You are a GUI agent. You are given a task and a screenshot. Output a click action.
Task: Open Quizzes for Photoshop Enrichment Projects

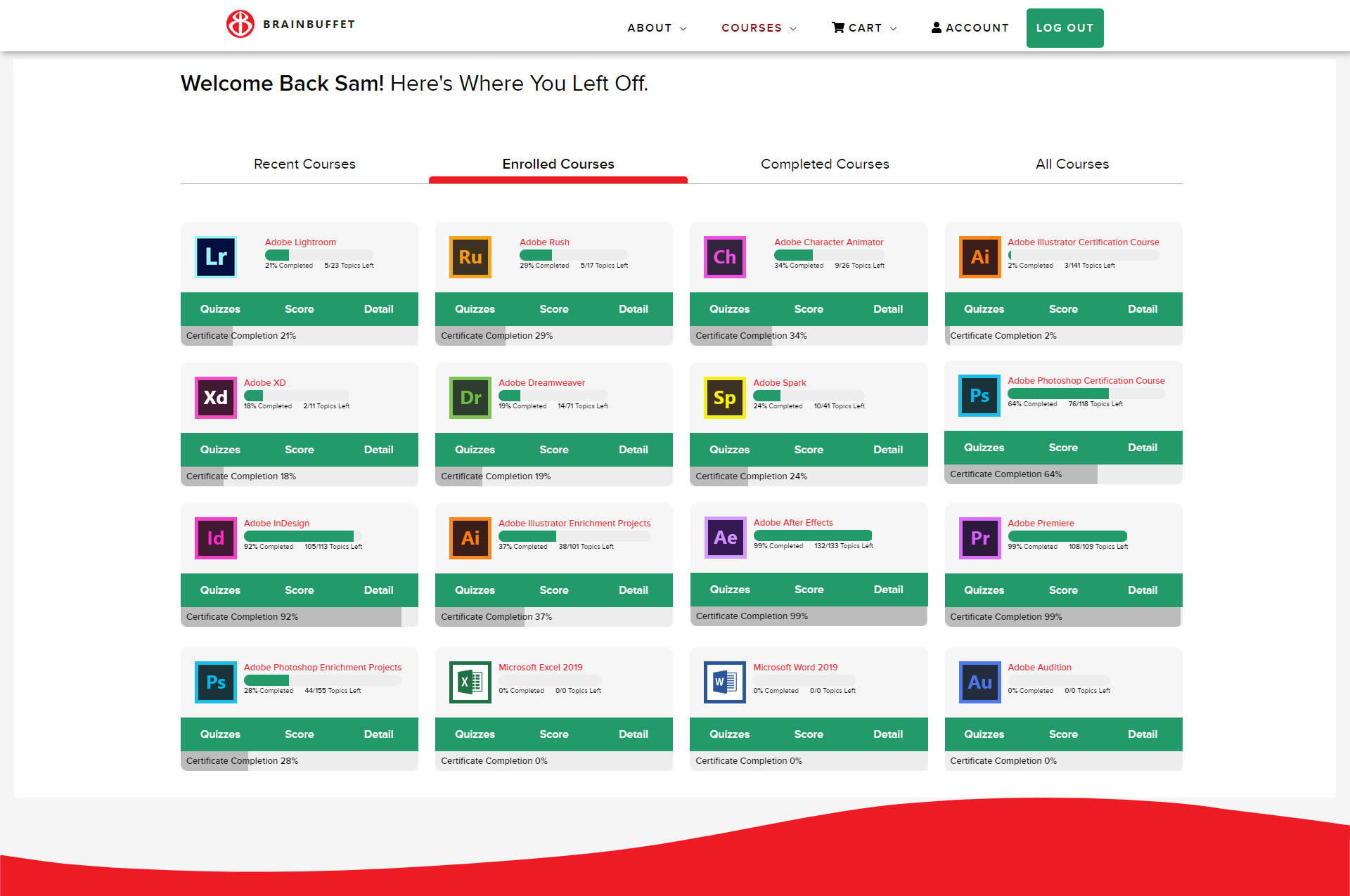tap(220, 734)
